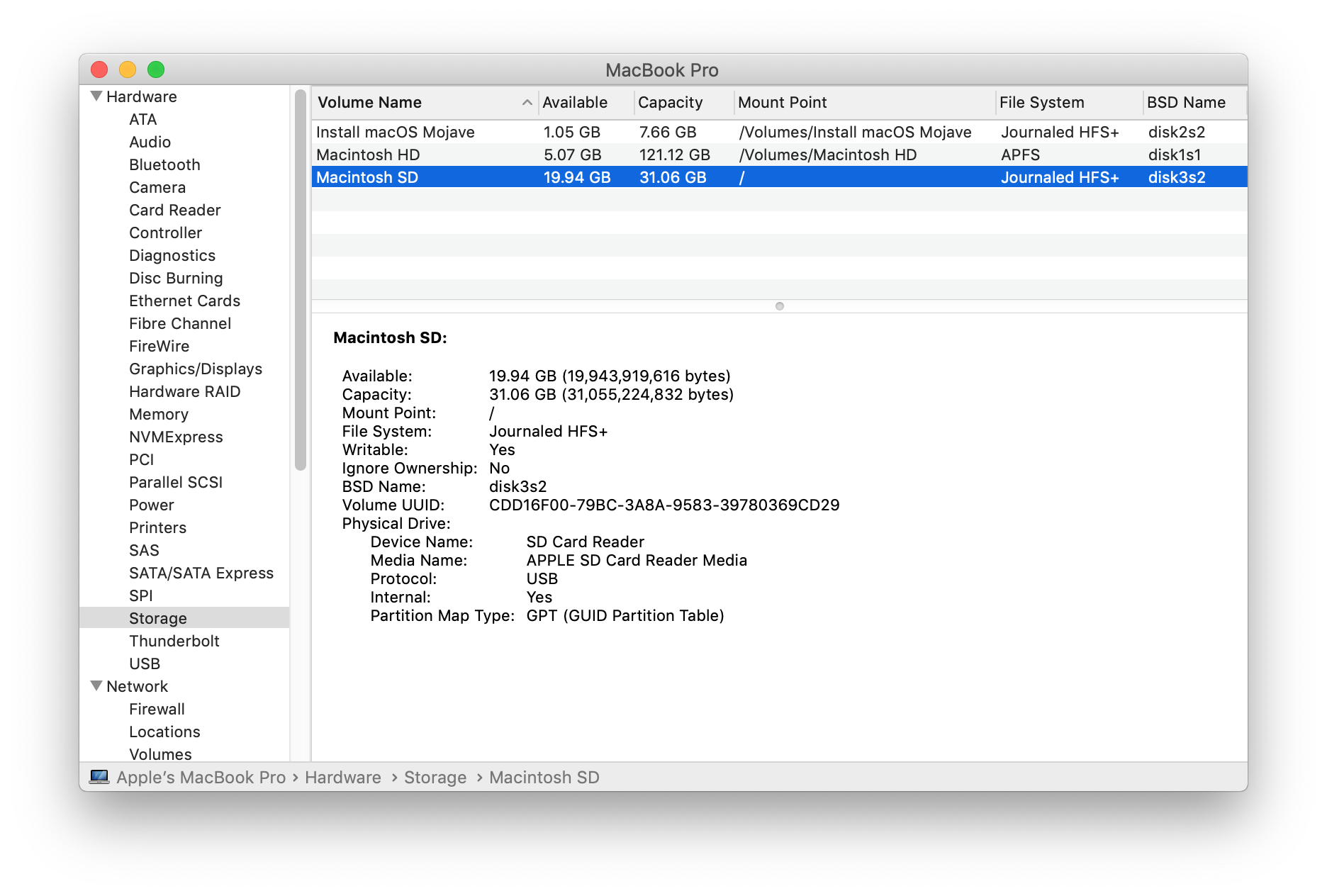The image size is (1327, 896).
Task: Select Ethernet Cards in sidebar
Action: 184,301
